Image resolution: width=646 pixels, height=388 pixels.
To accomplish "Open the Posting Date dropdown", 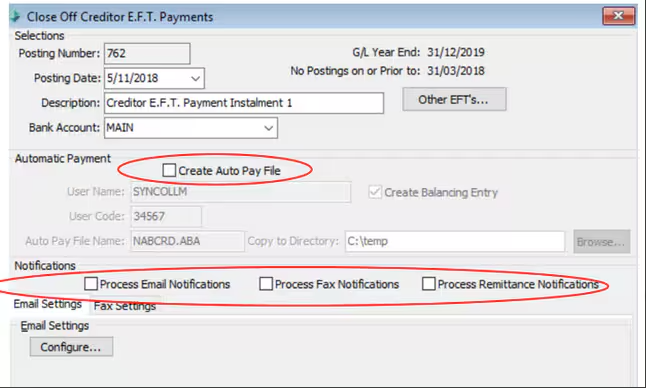I will [196, 78].
